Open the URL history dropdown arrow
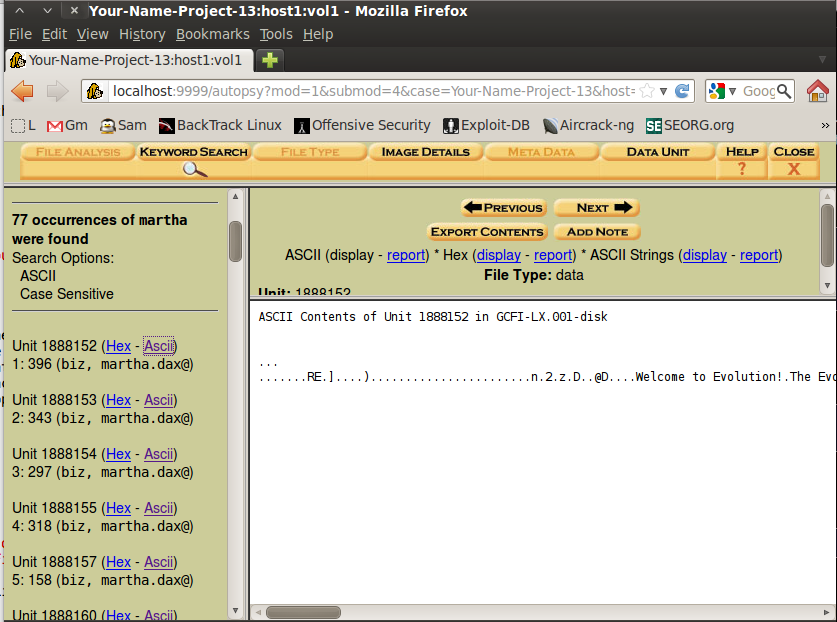 point(663,91)
